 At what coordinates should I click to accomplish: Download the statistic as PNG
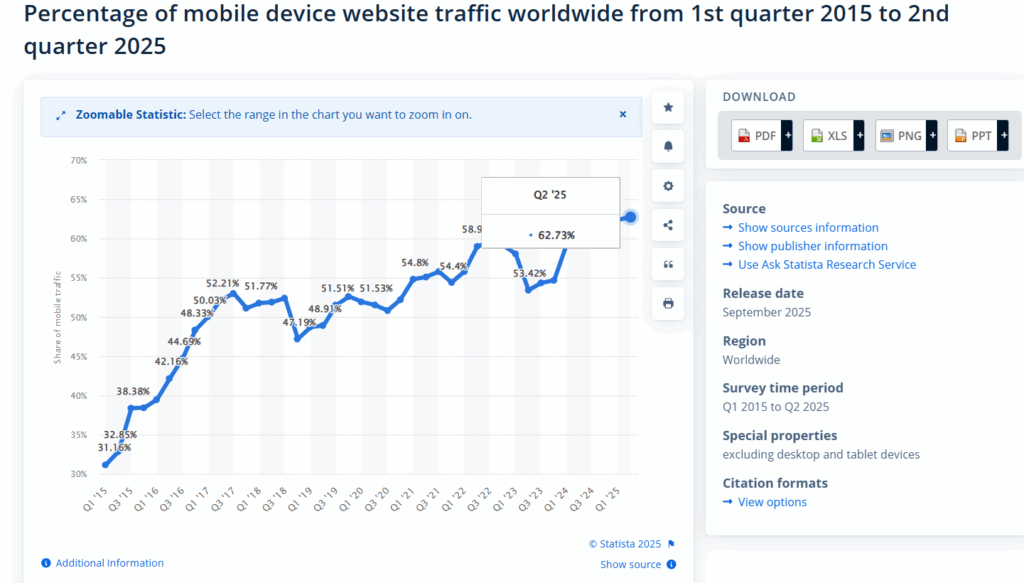click(901, 136)
